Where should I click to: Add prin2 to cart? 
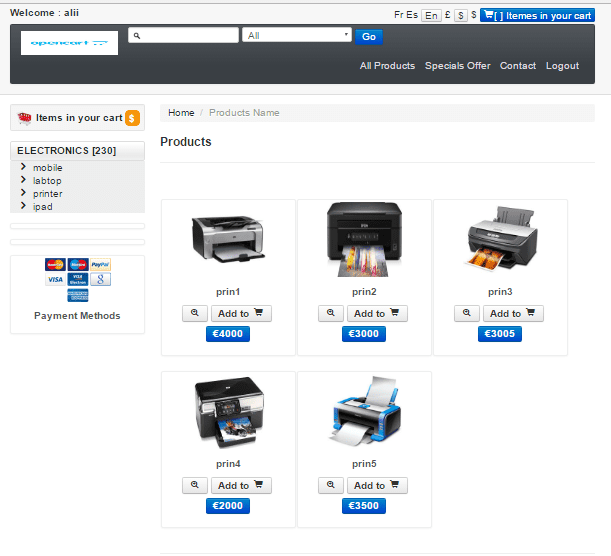click(x=377, y=313)
